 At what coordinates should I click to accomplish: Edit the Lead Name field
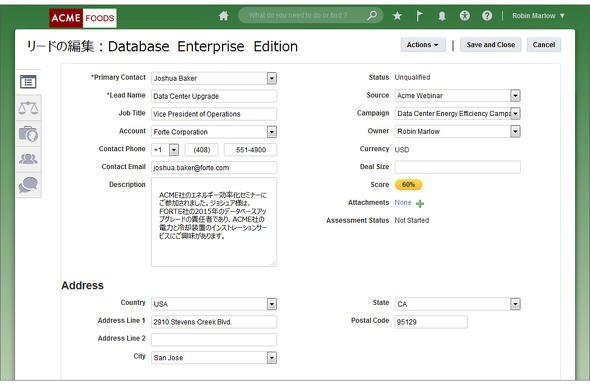(214, 96)
